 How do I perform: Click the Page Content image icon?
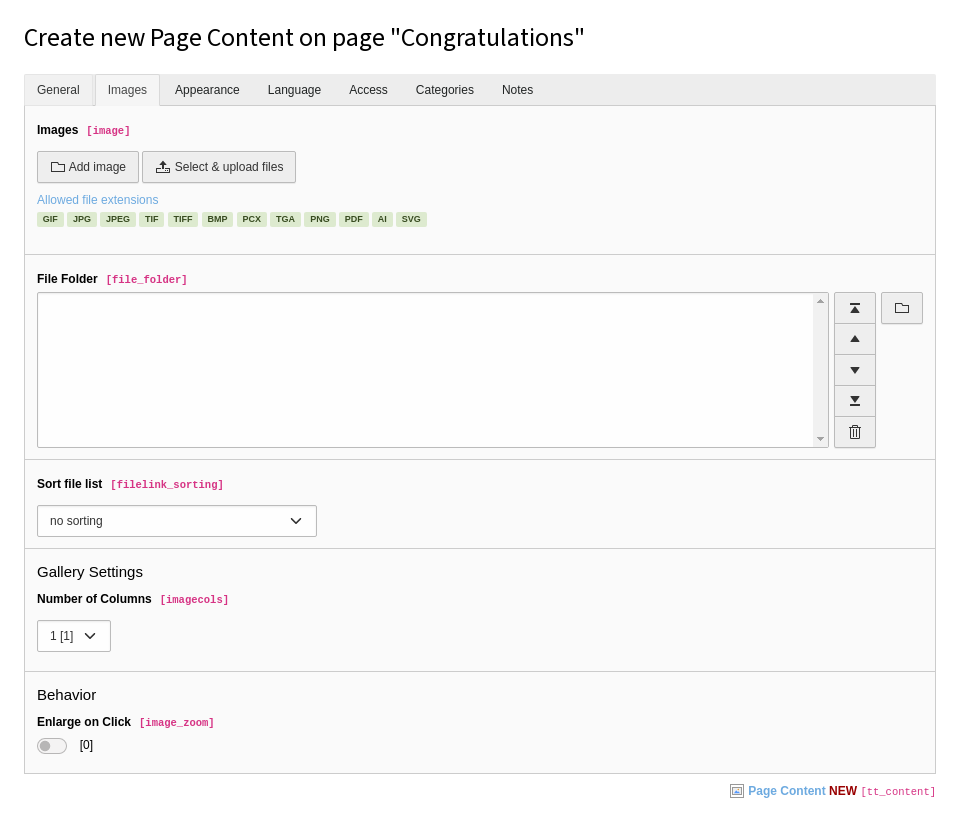coord(737,791)
